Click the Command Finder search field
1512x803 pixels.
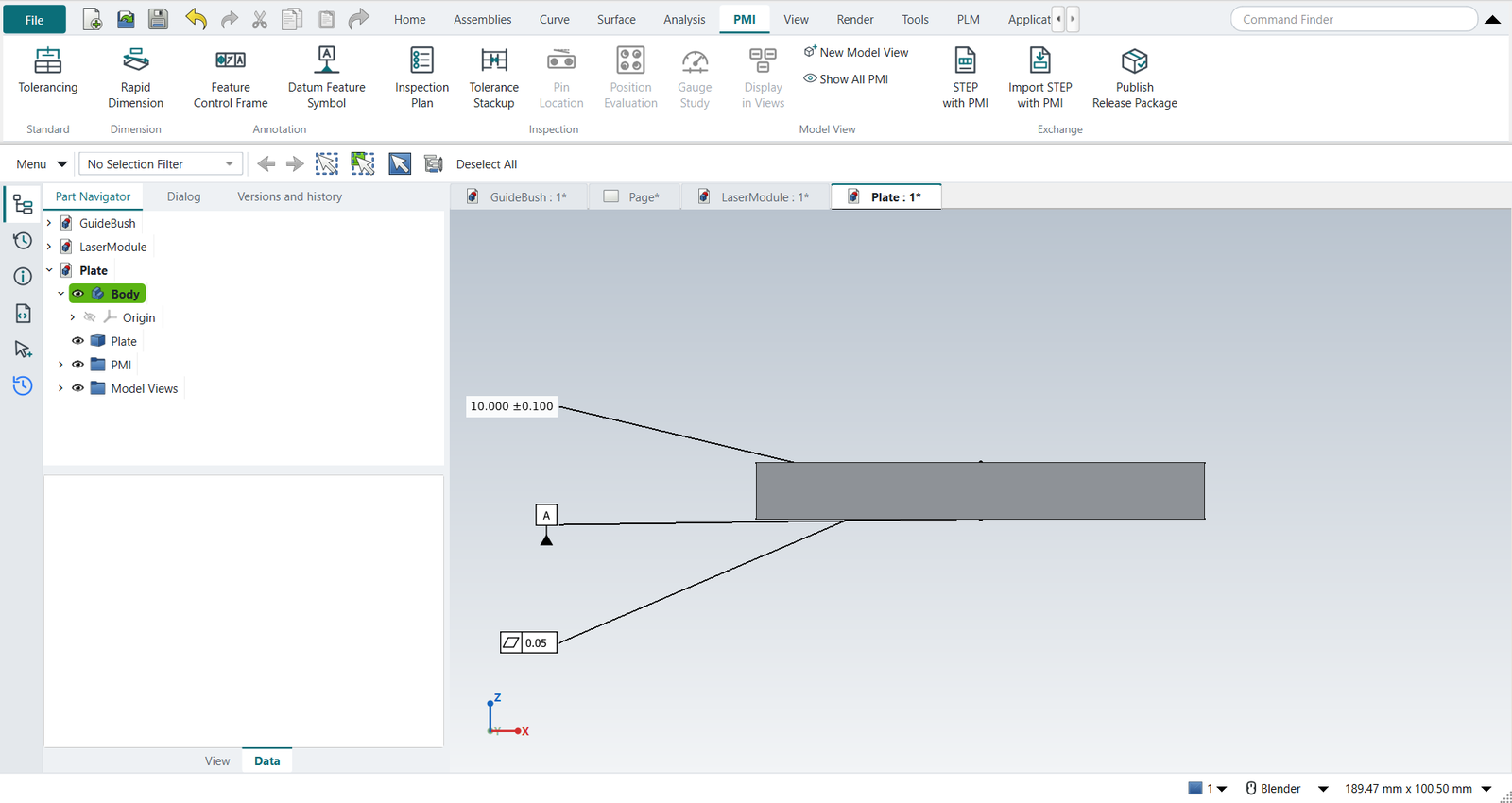1353,19
